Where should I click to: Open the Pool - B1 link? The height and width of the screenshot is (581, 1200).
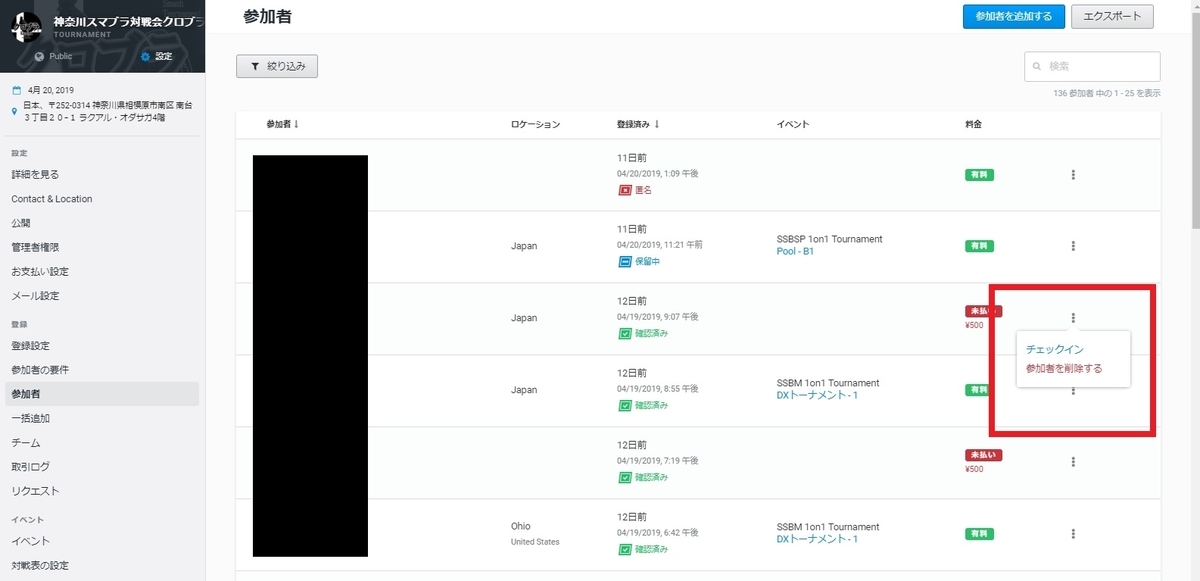[795, 251]
